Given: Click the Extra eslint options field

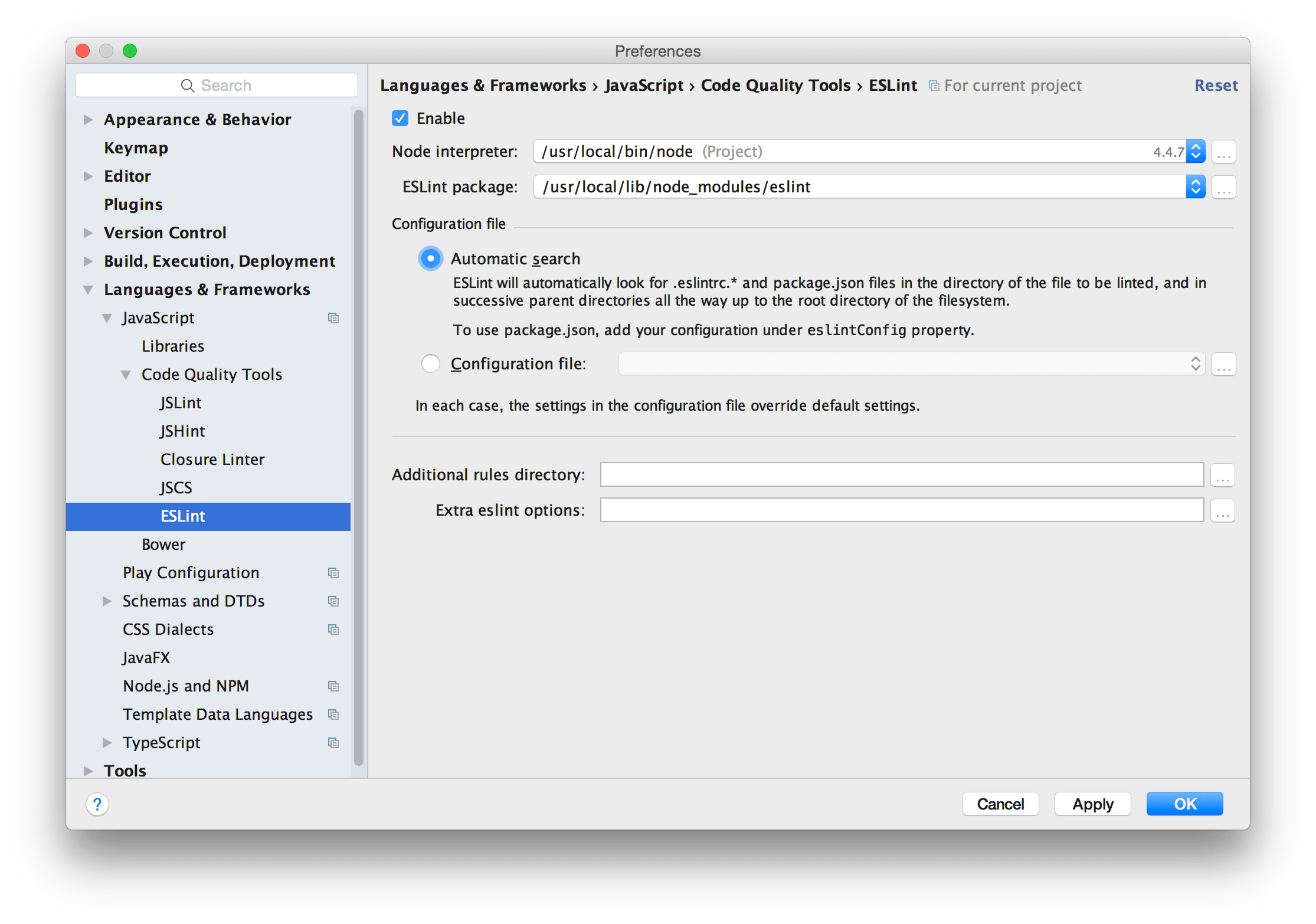Looking at the screenshot, I should [x=901, y=510].
